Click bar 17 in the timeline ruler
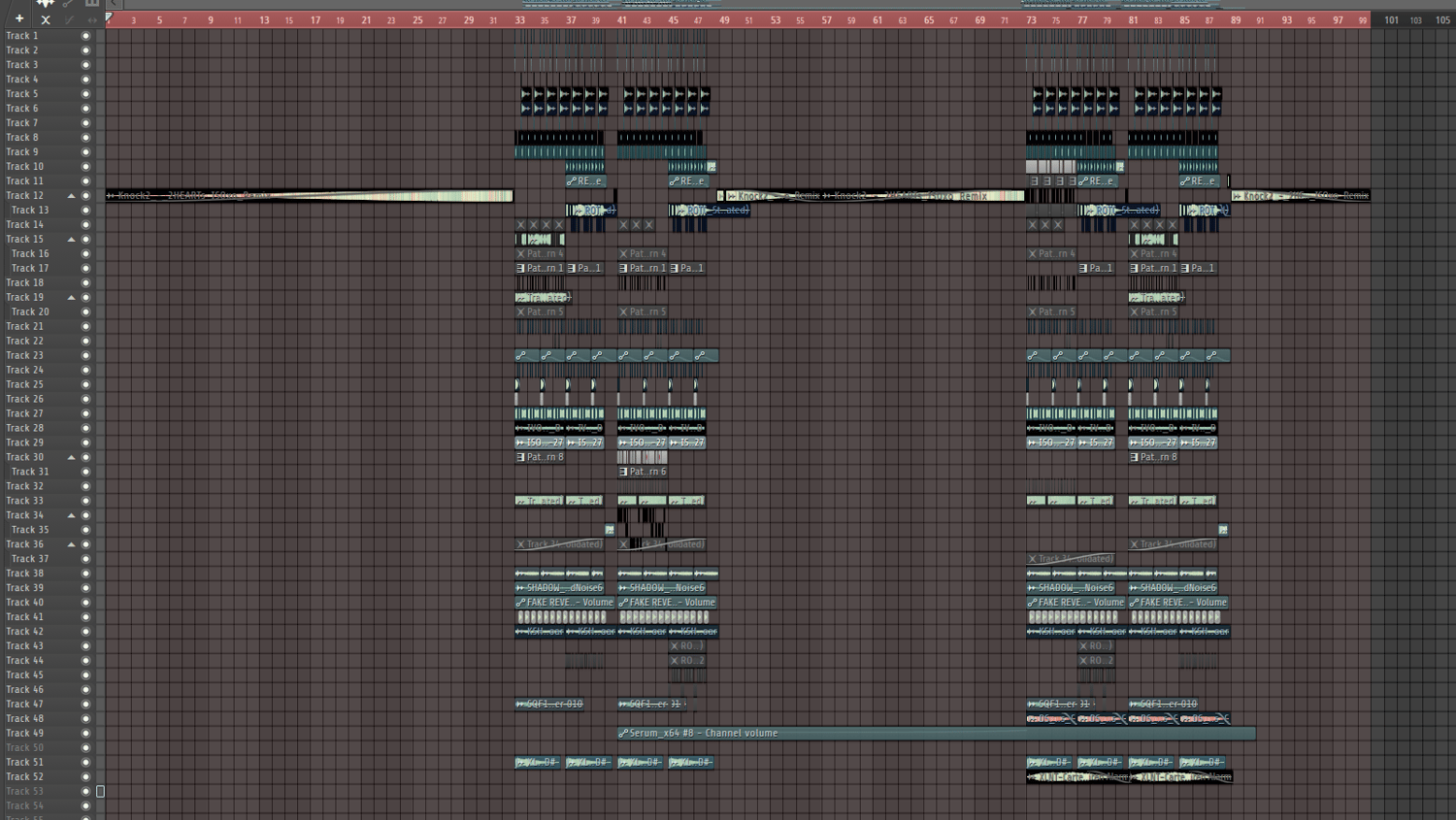This screenshot has height=820, width=1456. point(315,19)
